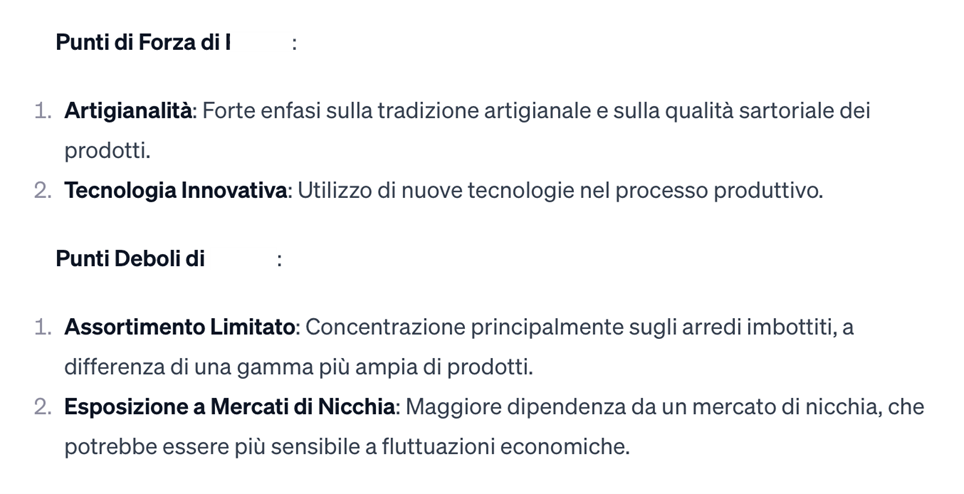Click the 'Punti Deboli di' heading
The width and height of the screenshot is (964, 494).
click(130, 259)
